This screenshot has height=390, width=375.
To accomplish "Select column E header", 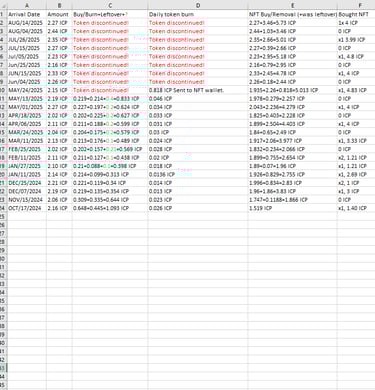I will point(293,5).
